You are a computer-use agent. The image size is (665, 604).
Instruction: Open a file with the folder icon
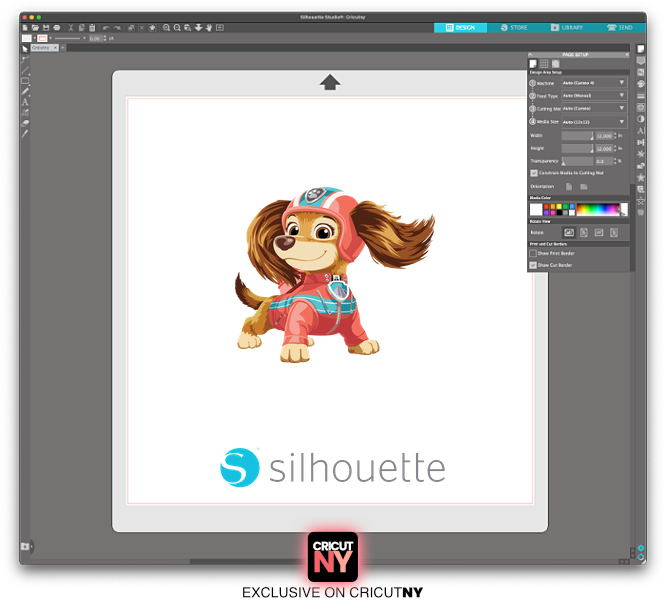coord(35,28)
